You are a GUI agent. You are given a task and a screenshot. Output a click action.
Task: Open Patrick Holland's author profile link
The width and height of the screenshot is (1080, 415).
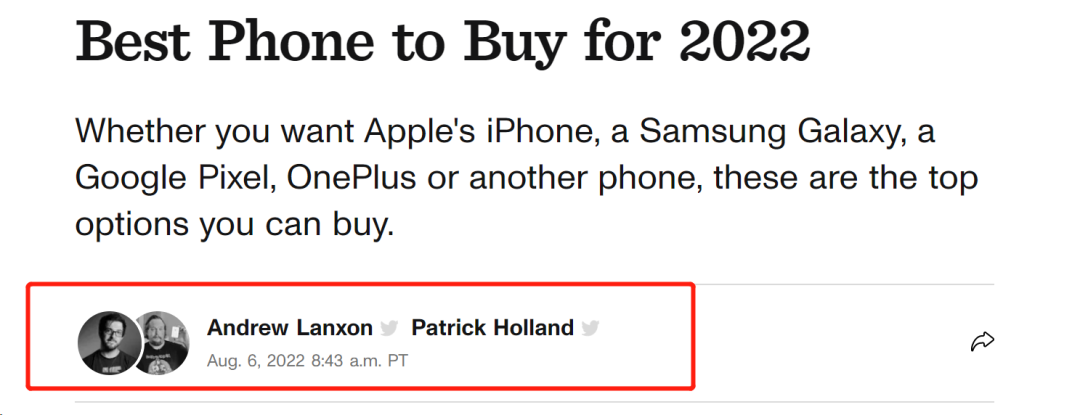pyautogui.click(x=492, y=328)
